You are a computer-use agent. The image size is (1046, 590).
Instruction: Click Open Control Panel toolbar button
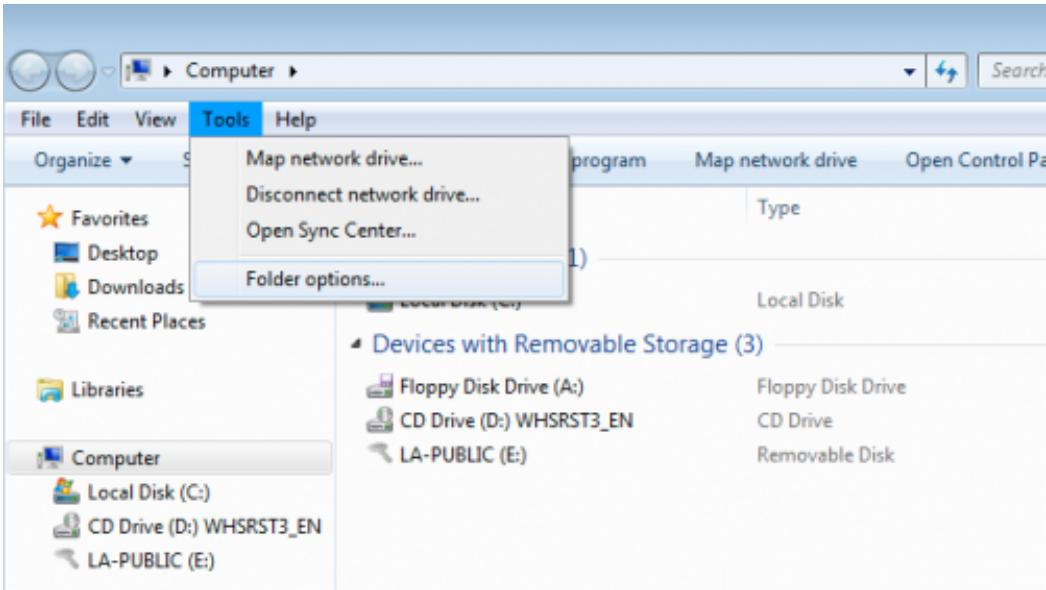(x=974, y=160)
